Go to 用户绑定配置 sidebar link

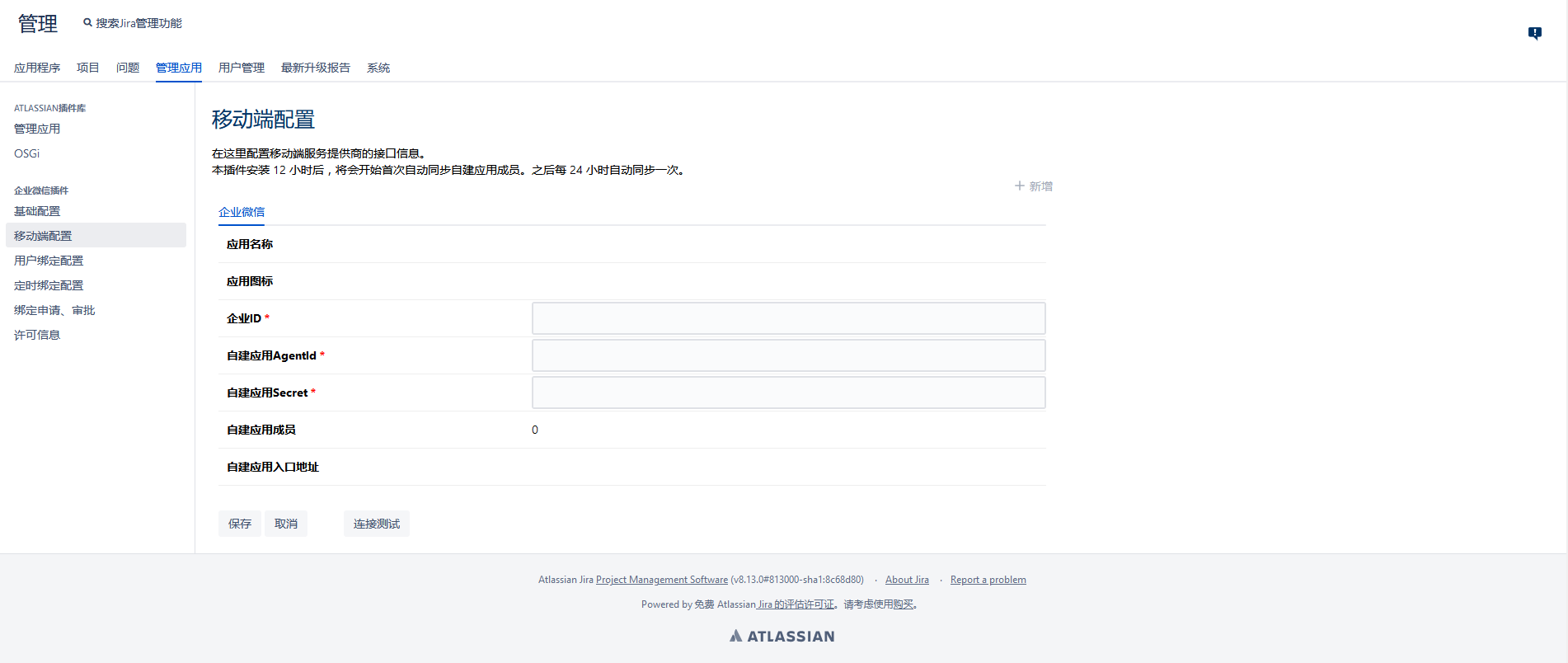coord(49,261)
